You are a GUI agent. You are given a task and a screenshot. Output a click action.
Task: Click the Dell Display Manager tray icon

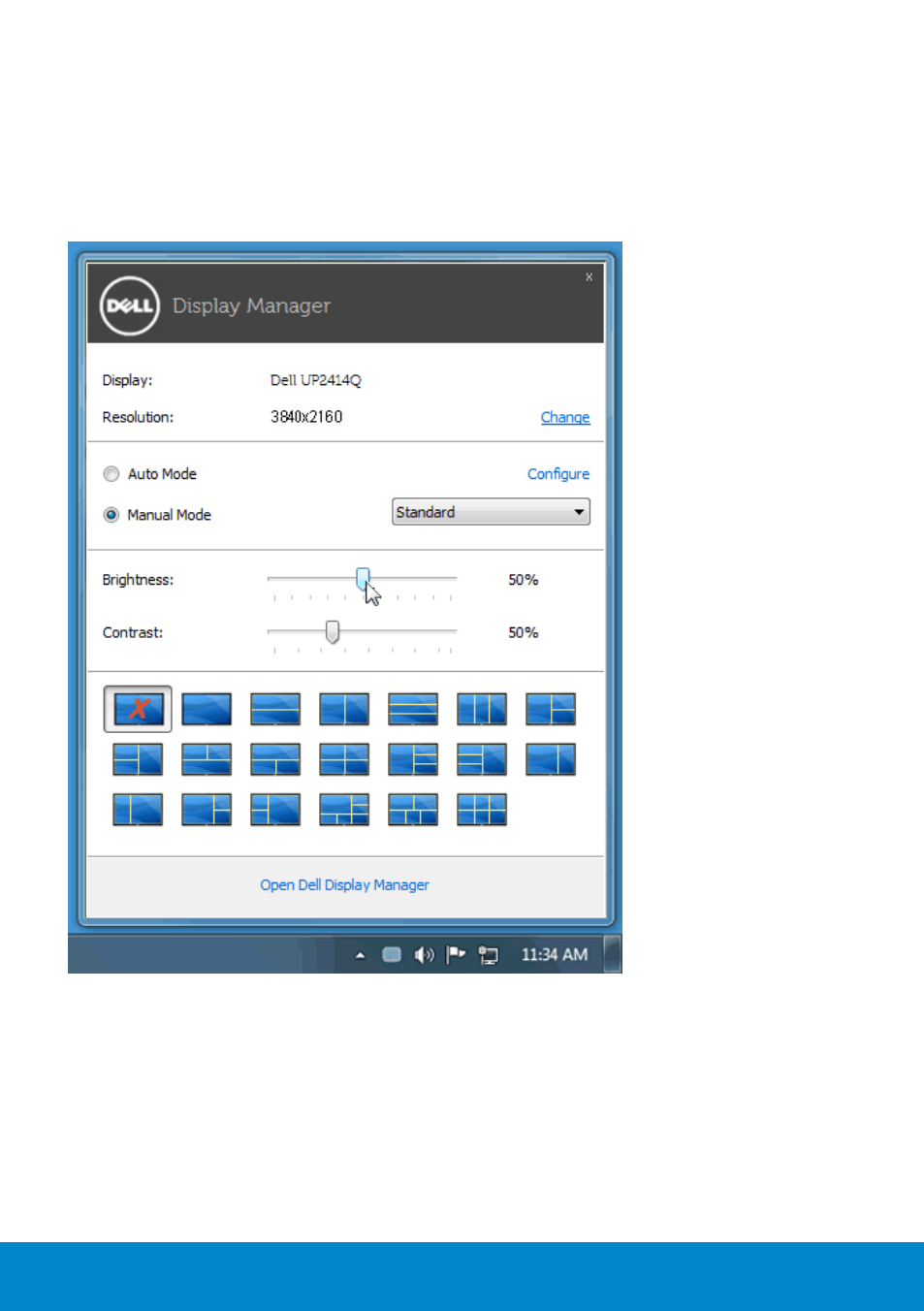pos(392,955)
